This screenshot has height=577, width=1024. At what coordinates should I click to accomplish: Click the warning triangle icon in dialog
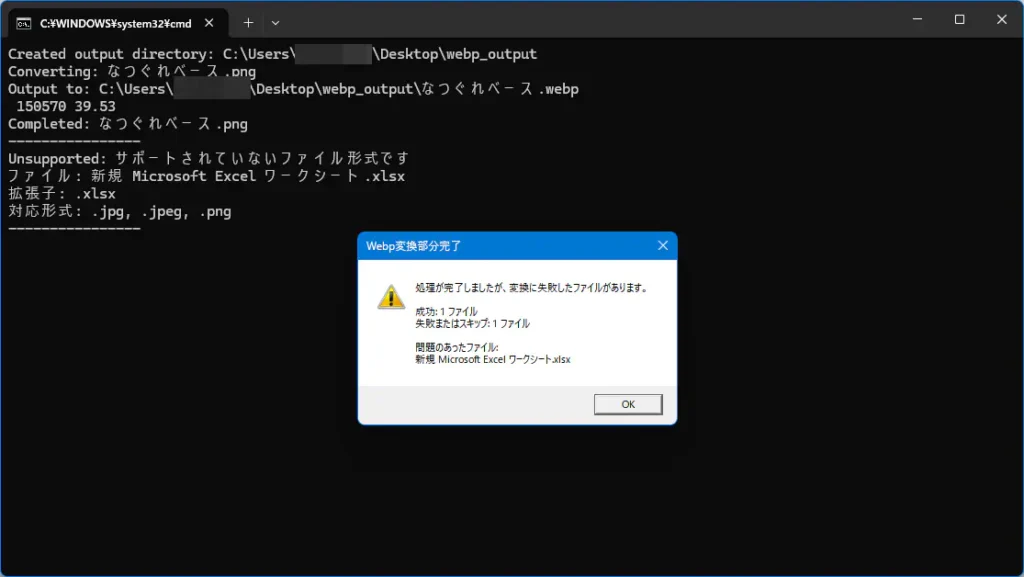(391, 297)
